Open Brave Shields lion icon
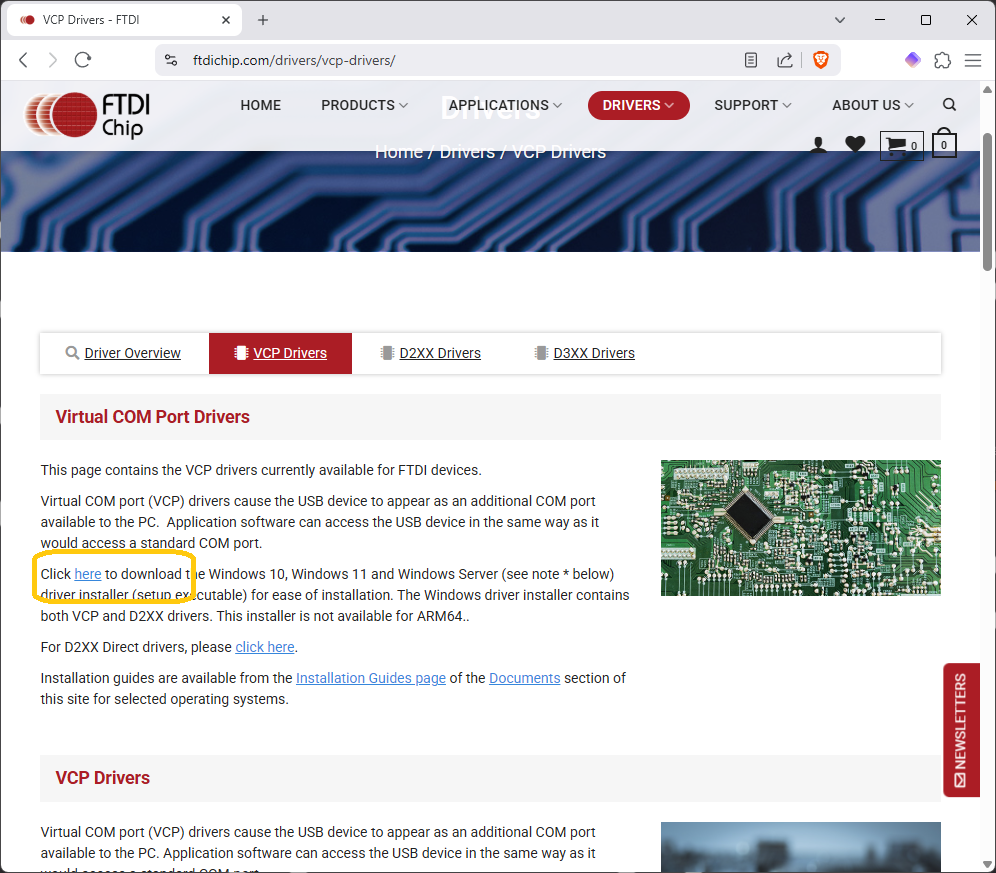 pos(821,60)
